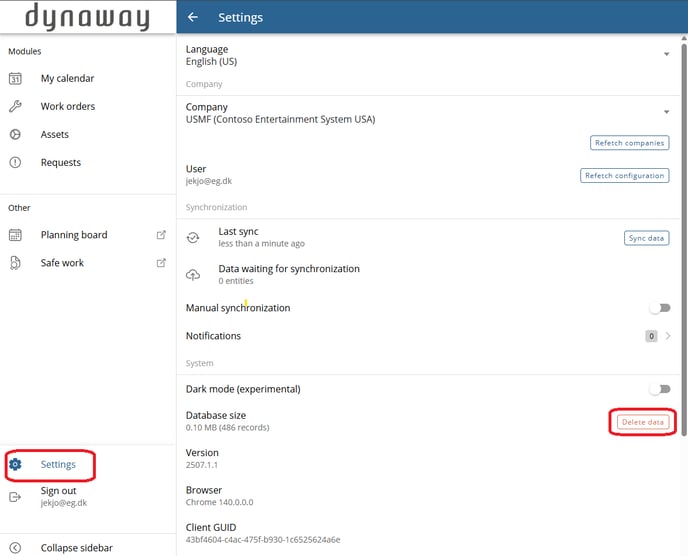Click the back arrow next to Settings
The width and height of the screenshot is (688, 556).
(193, 18)
